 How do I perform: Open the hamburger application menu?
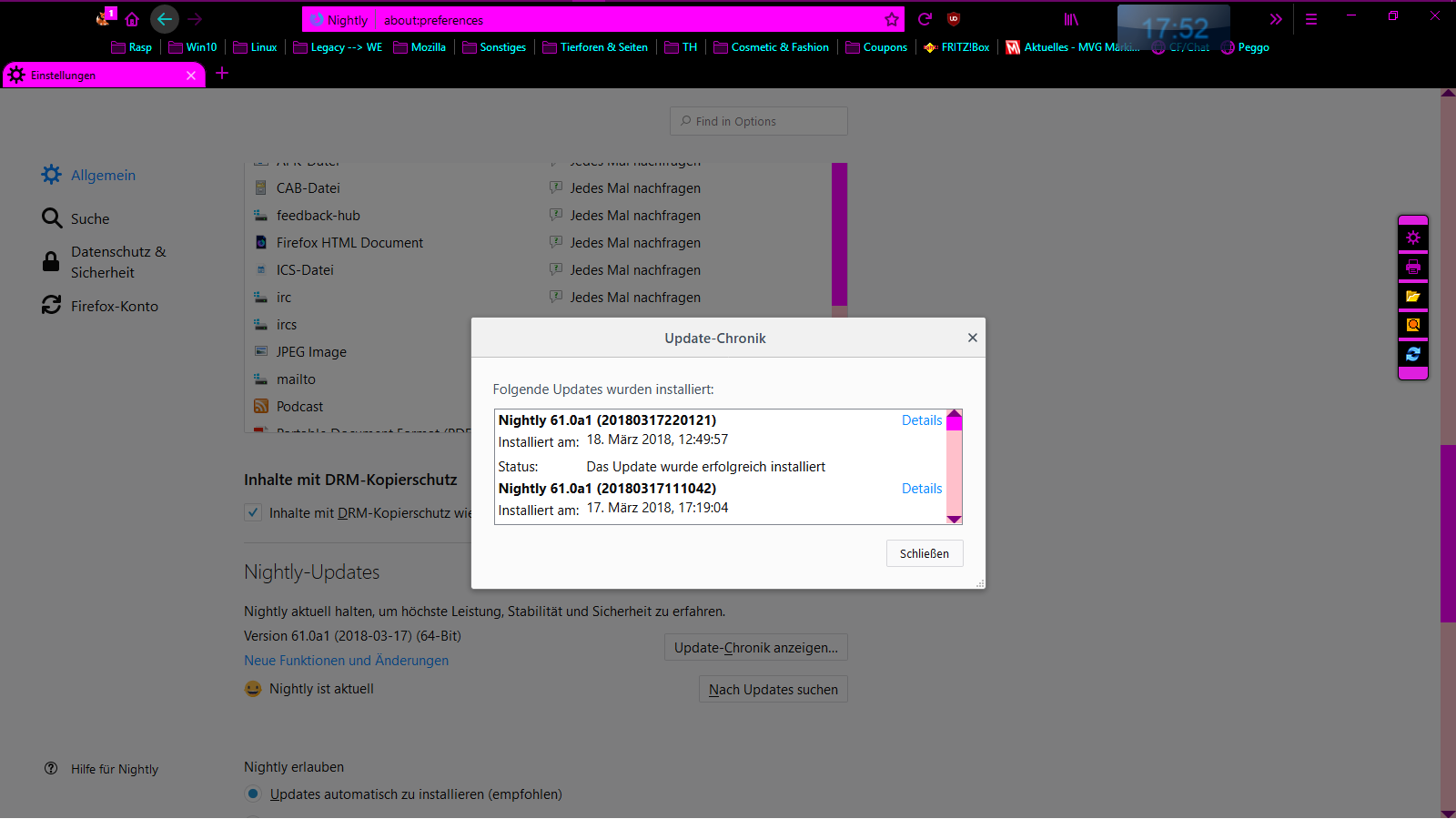pyautogui.click(x=1311, y=19)
